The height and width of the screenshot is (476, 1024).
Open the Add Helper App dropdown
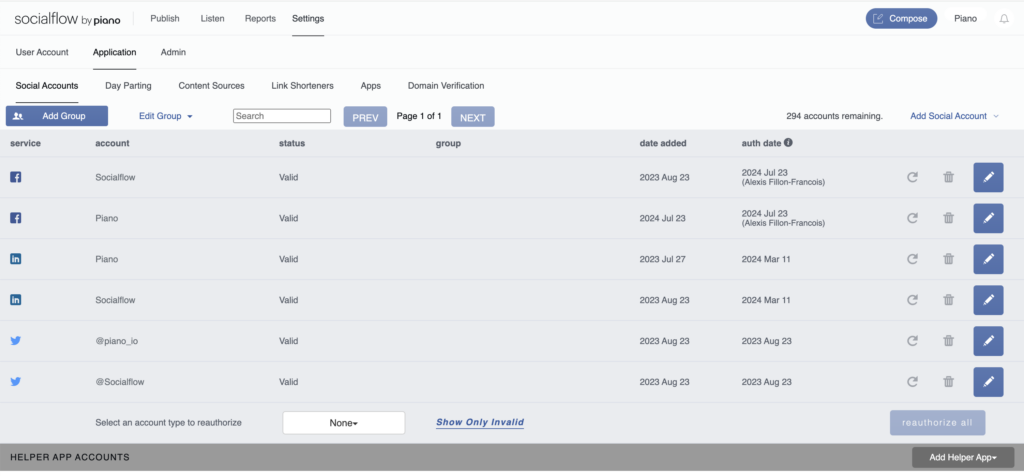click(963, 458)
